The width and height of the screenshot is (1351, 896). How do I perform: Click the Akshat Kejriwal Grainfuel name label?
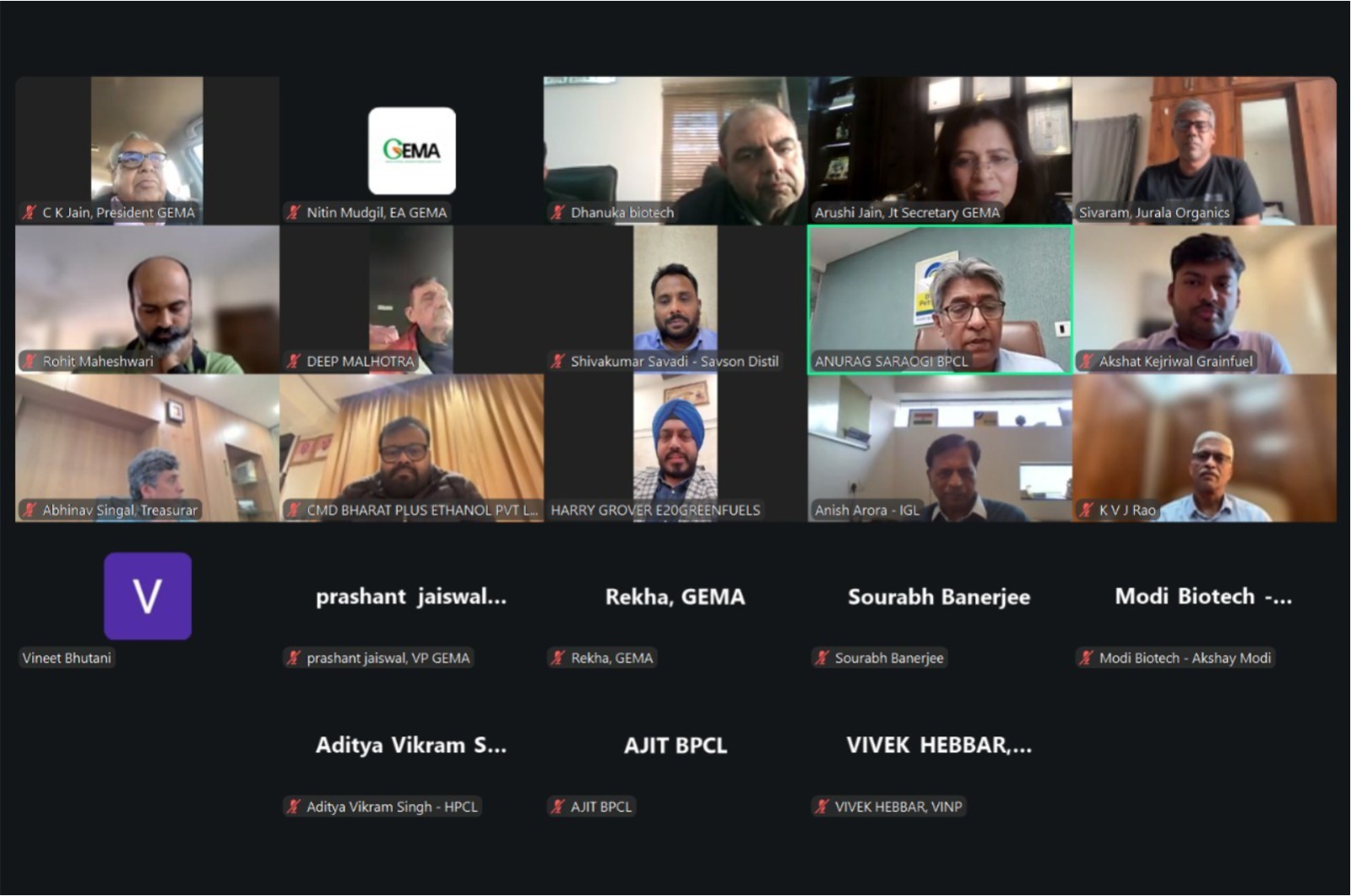pos(1175,361)
